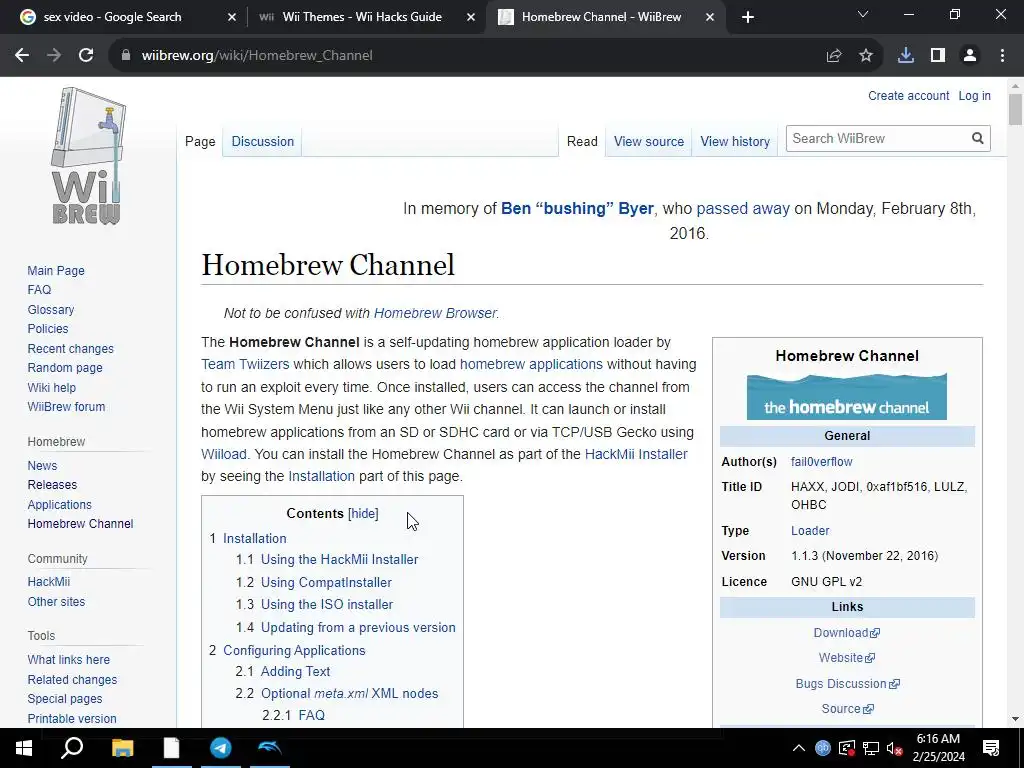Open the Discussion tab
This screenshot has width=1024, height=768.
(x=263, y=141)
